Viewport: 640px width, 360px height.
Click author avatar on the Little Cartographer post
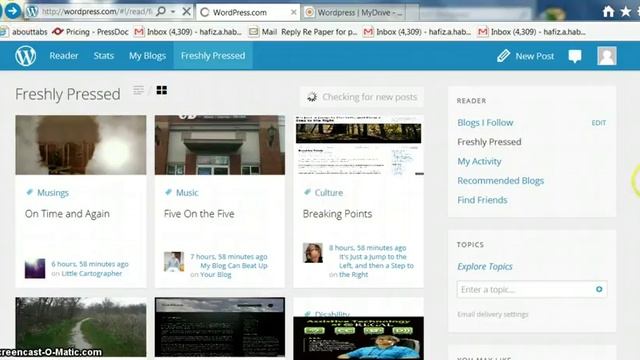(35, 269)
